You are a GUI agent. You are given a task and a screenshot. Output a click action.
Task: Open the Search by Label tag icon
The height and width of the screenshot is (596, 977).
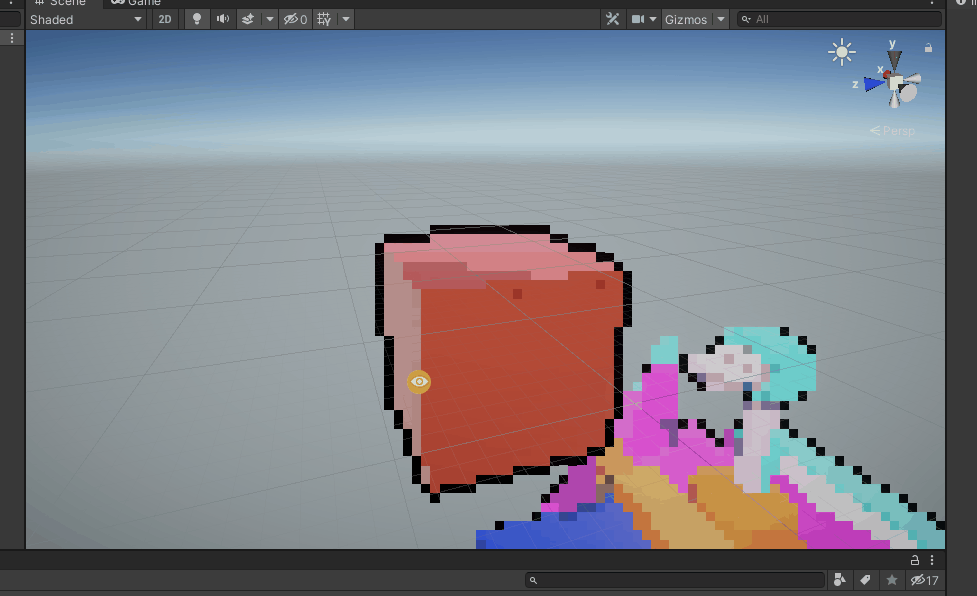coord(865,580)
